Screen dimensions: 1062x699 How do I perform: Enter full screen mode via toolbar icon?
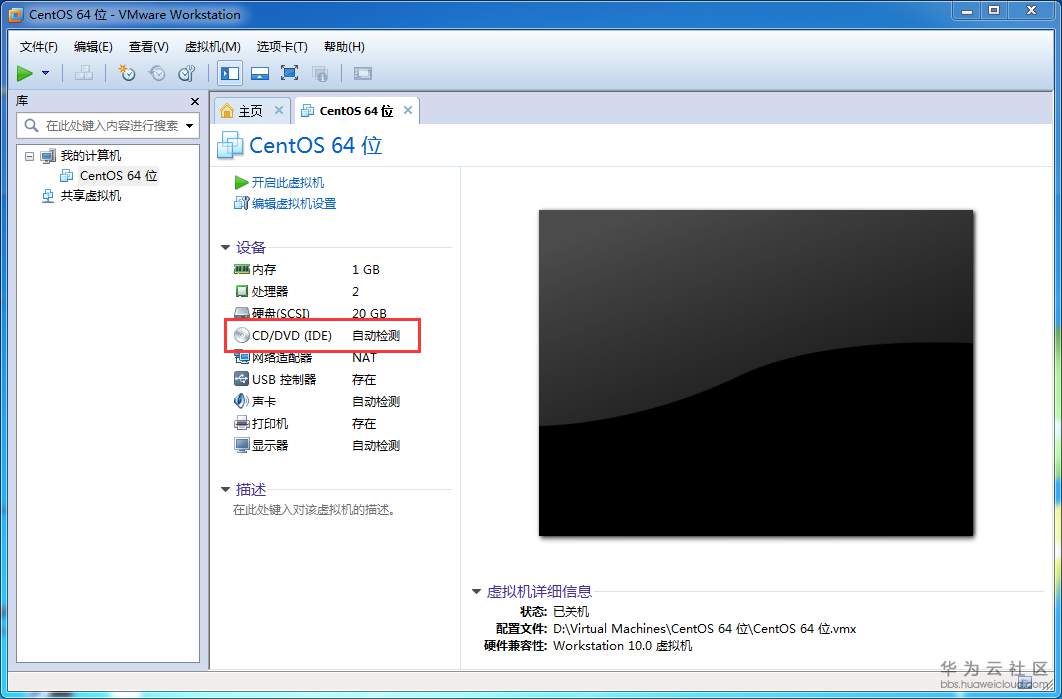tap(290, 73)
